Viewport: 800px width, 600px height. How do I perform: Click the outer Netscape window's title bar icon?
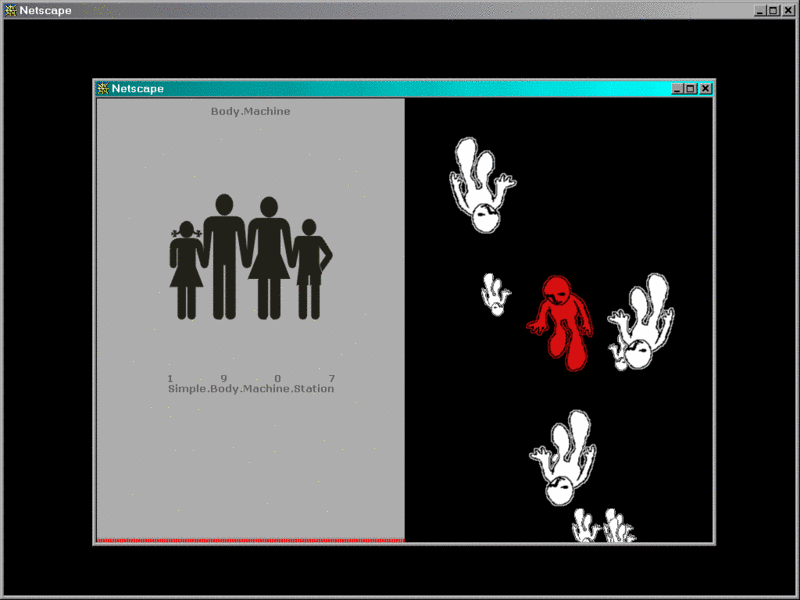click(x=11, y=10)
